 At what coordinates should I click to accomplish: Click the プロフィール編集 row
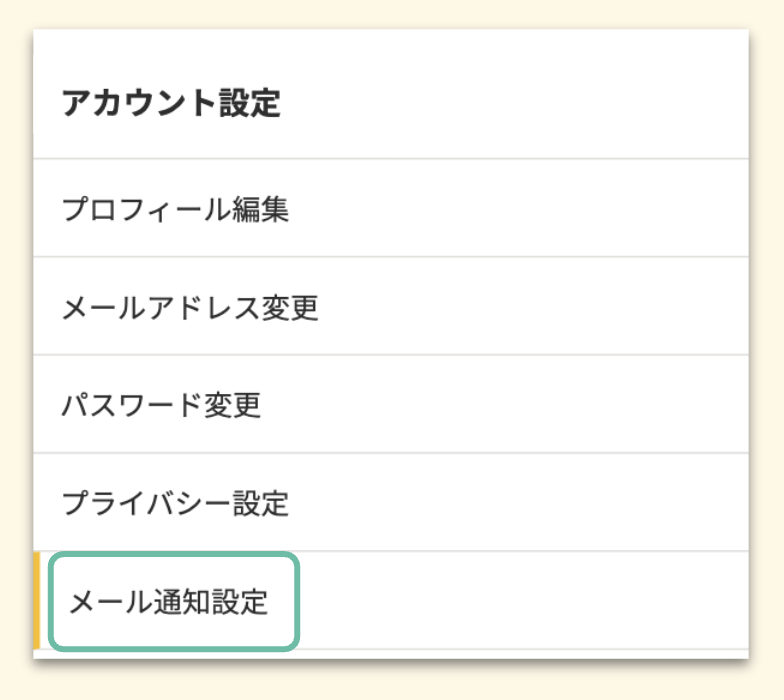click(390, 209)
